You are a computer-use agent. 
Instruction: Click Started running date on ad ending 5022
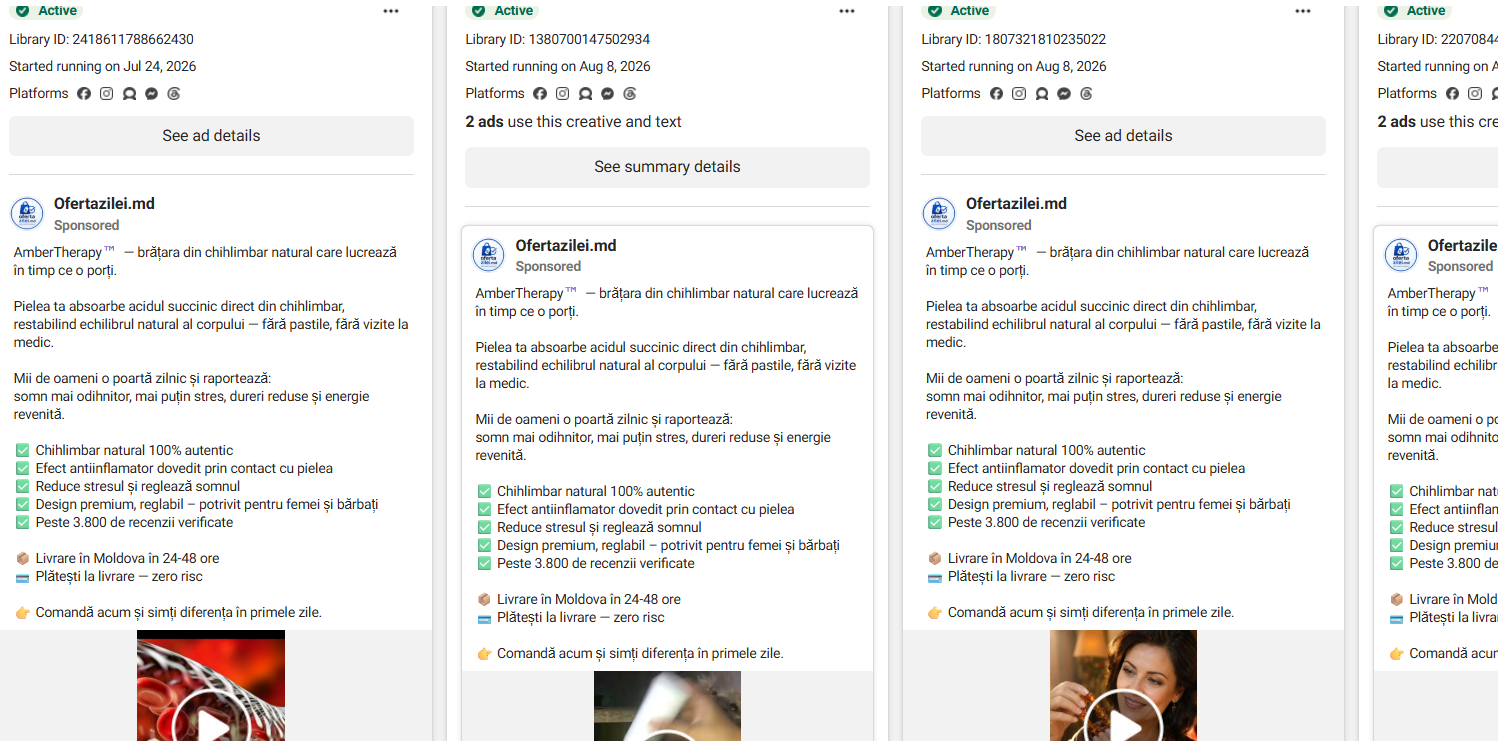[x=1014, y=67]
